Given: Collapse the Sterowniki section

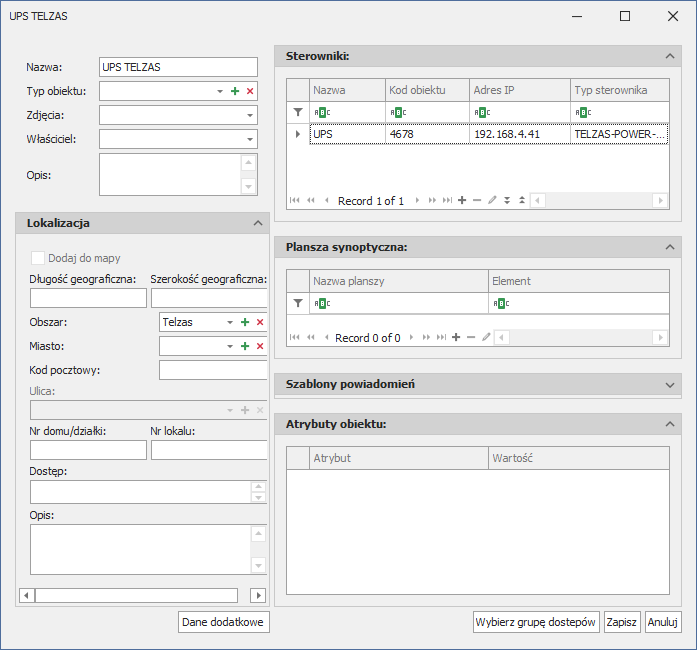Looking at the screenshot, I should (670, 56).
